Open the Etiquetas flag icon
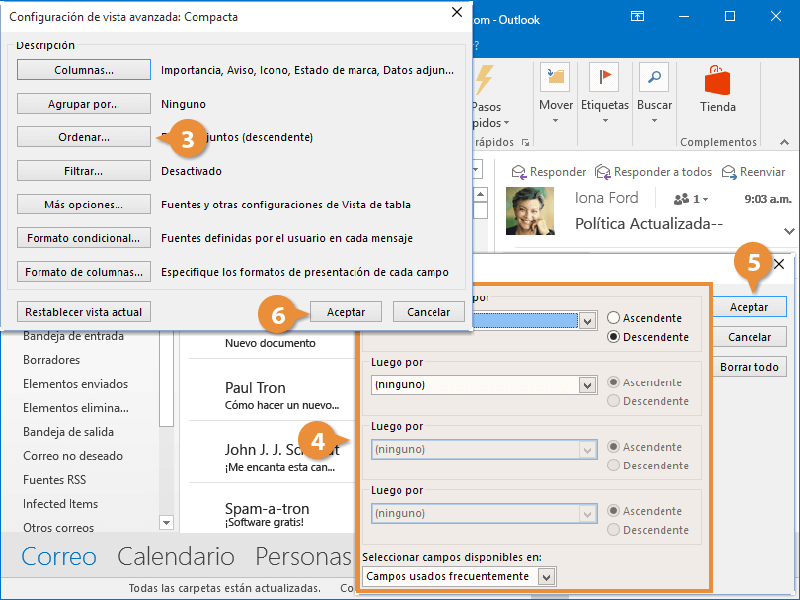 [604, 76]
